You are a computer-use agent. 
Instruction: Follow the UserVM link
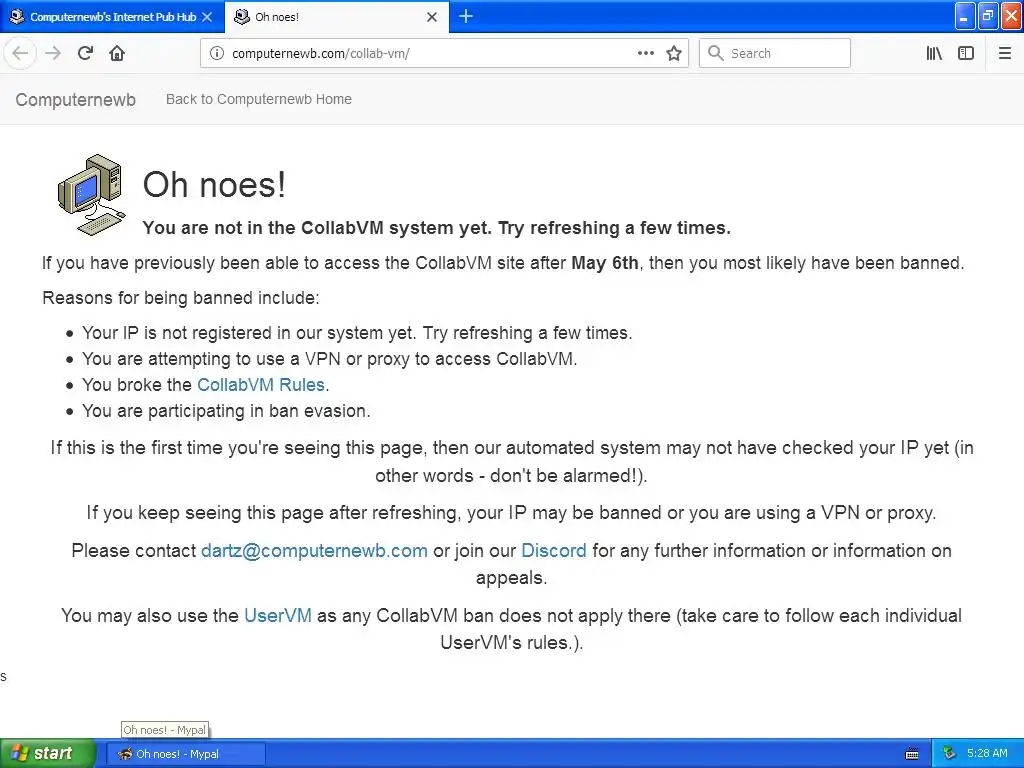pyautogui.click(x=278, y=615)
